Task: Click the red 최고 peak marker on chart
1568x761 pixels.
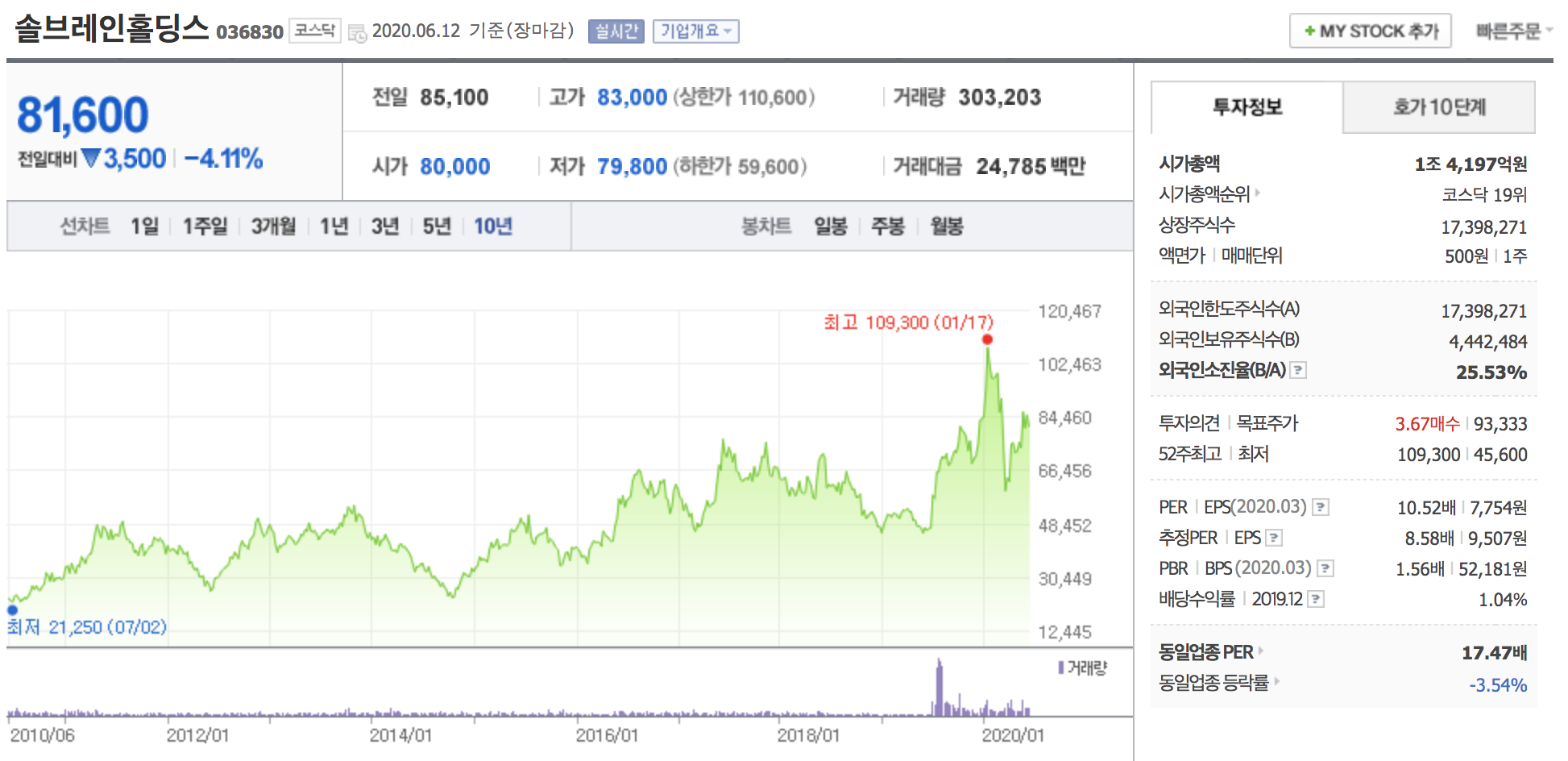Action: 987,339
